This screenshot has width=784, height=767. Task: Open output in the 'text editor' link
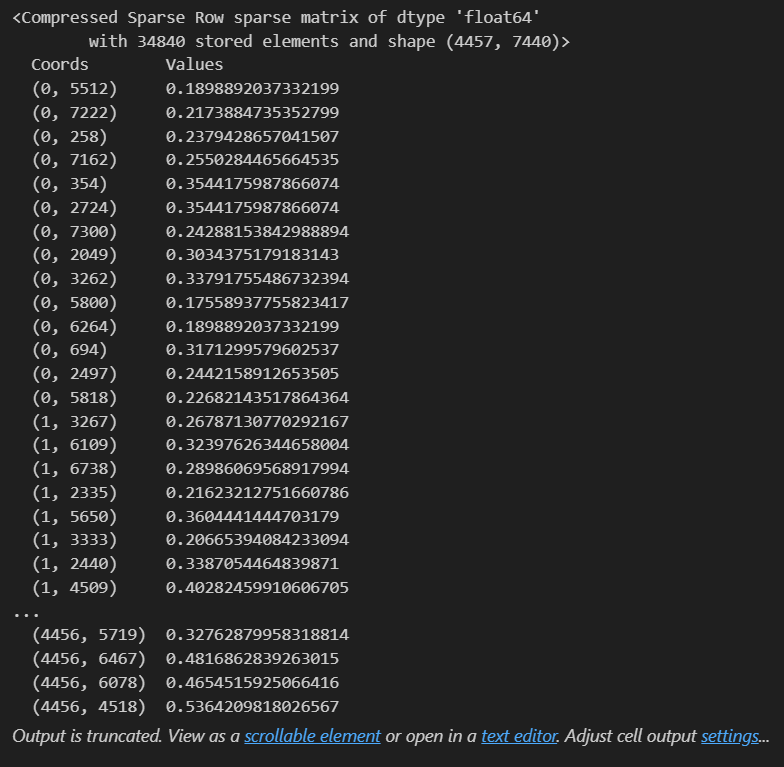pos(519,736)
